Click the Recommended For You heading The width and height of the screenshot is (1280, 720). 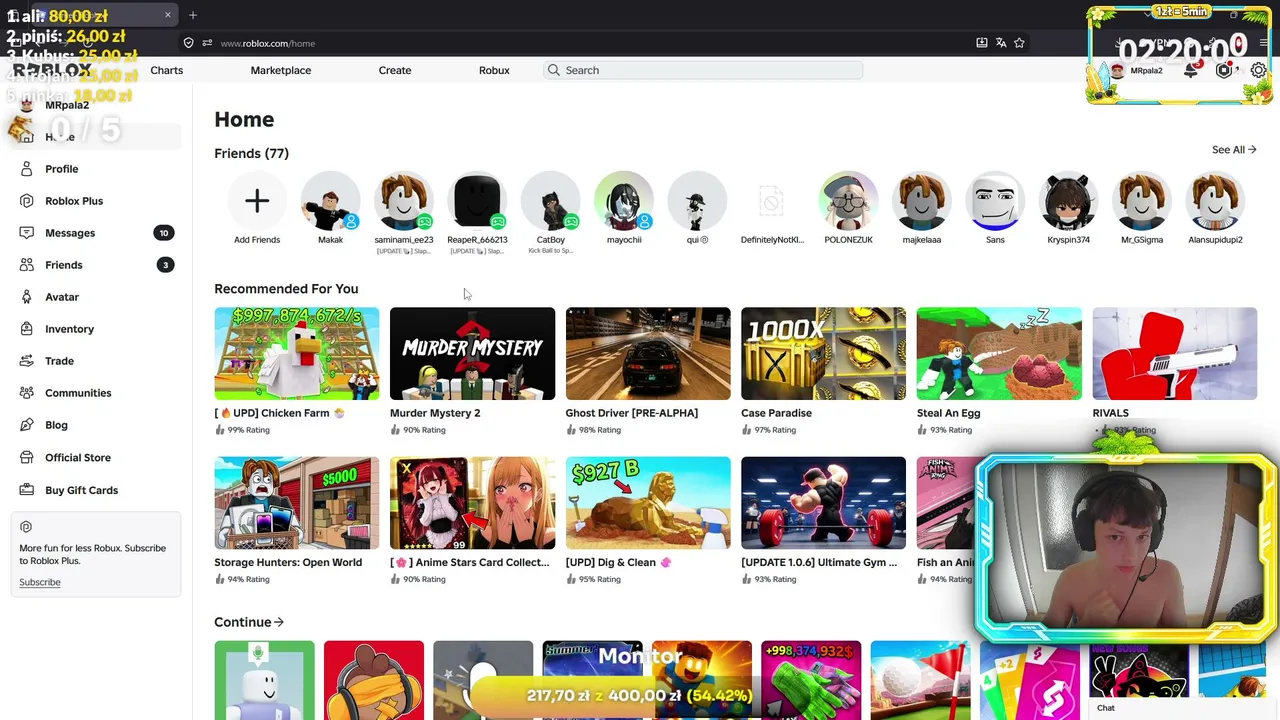(286, 289)
